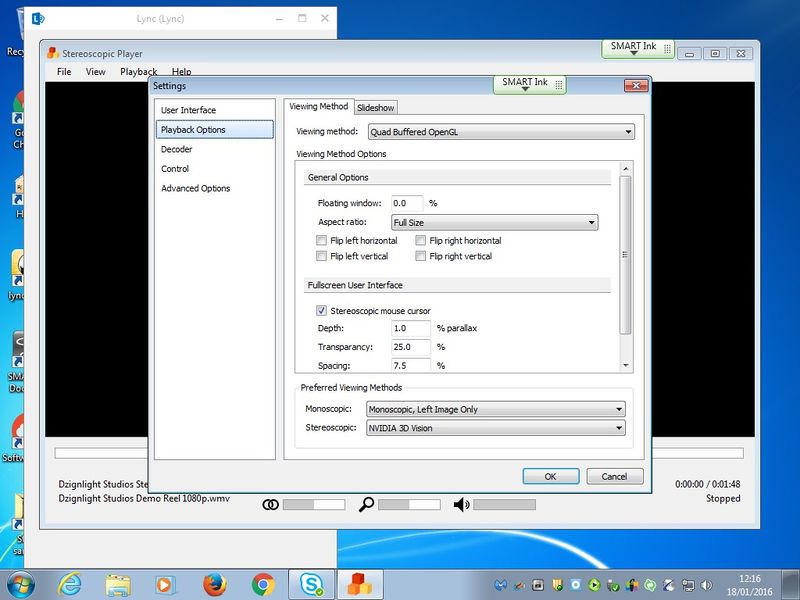
Task: Enable Flip right vertical checkbox
Action: pos(421,257)
